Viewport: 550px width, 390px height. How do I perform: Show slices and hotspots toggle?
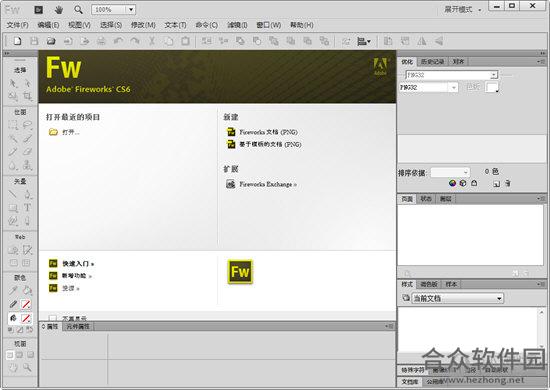point(26,263)
